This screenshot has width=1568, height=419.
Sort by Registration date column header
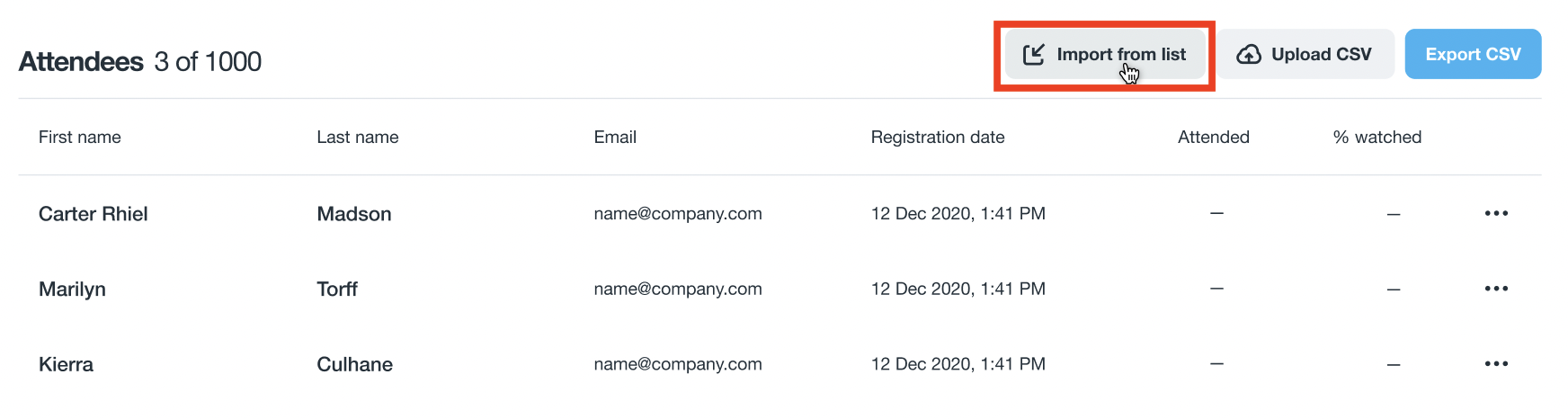pyautogui.click(x=938, y=138)
